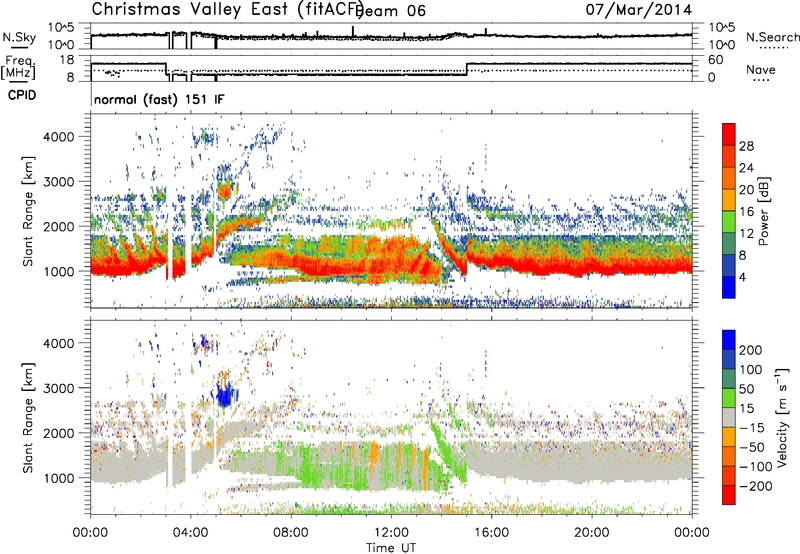Click the 04:00 time axis tick label

tap(191, 533)
